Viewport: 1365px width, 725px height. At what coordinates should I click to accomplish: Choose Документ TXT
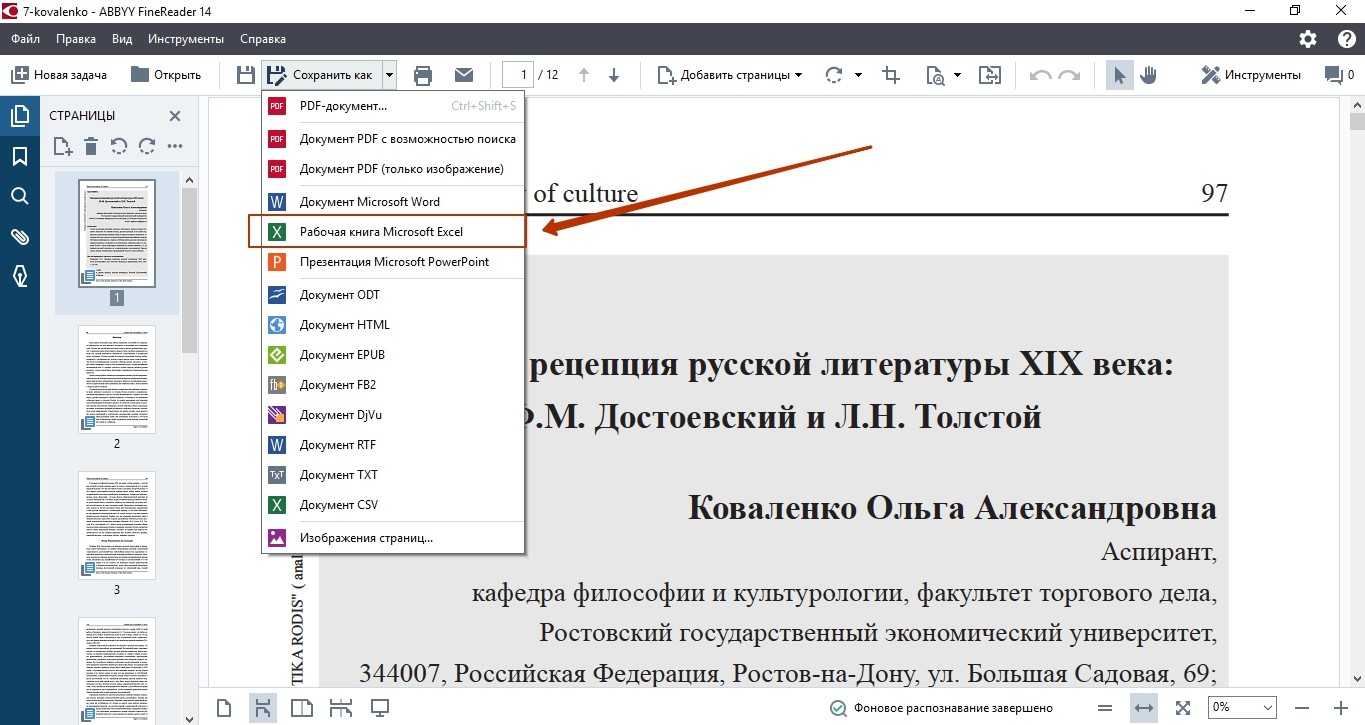click(393, 475)
